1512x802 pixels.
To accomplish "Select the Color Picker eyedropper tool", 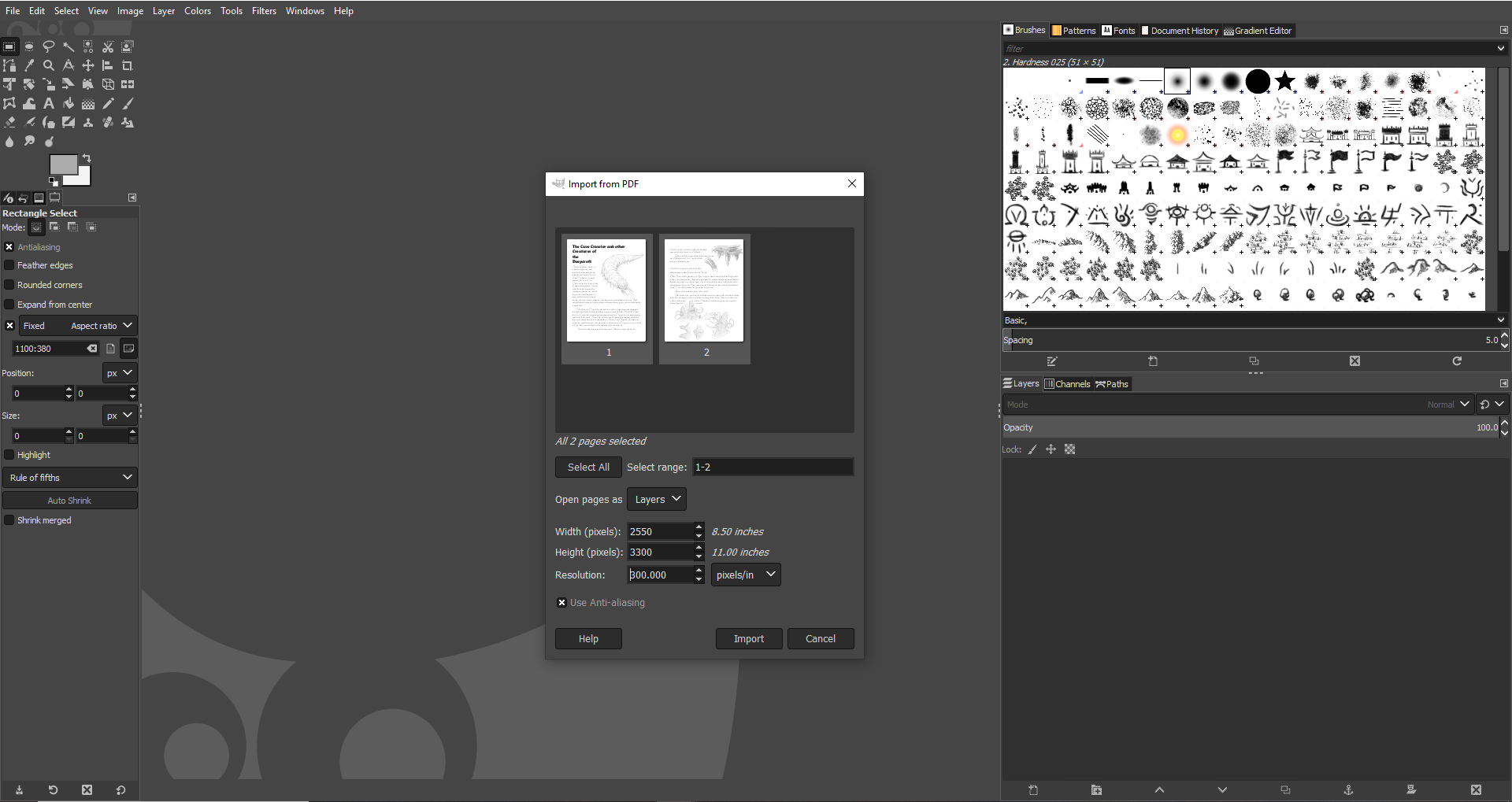I will coord(29,65).
